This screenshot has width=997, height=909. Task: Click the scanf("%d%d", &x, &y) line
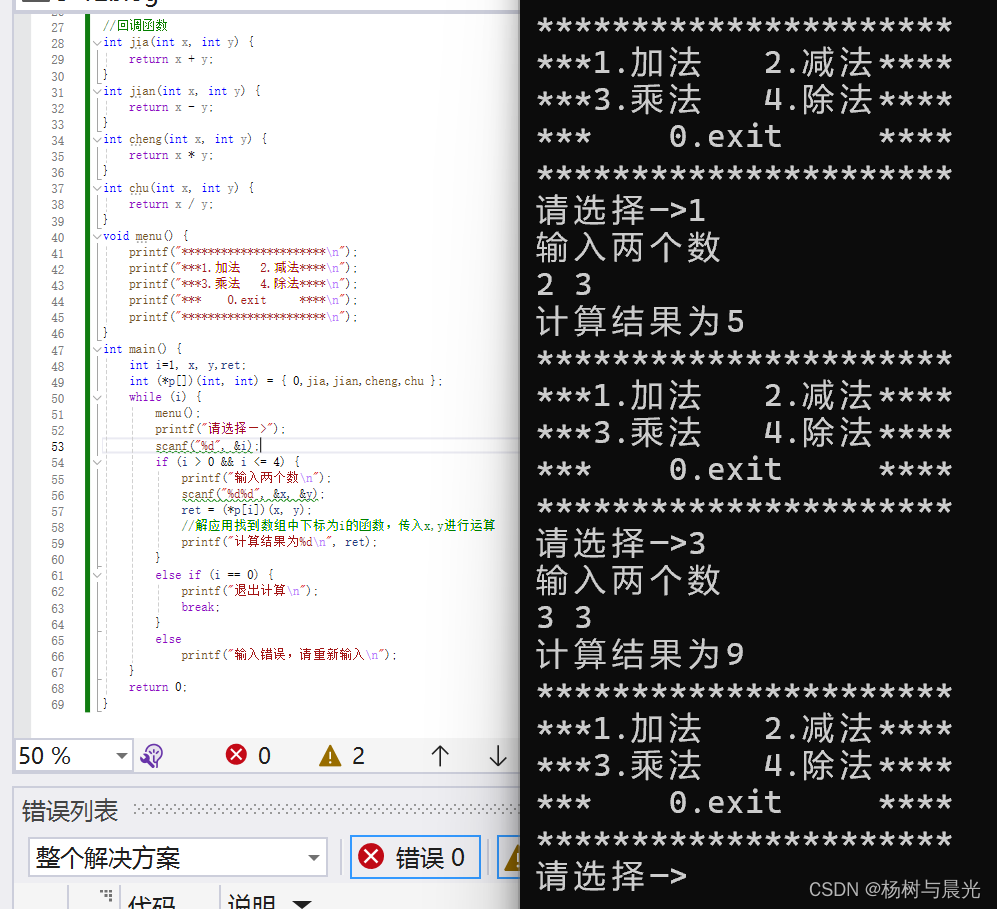coord(253,495)
